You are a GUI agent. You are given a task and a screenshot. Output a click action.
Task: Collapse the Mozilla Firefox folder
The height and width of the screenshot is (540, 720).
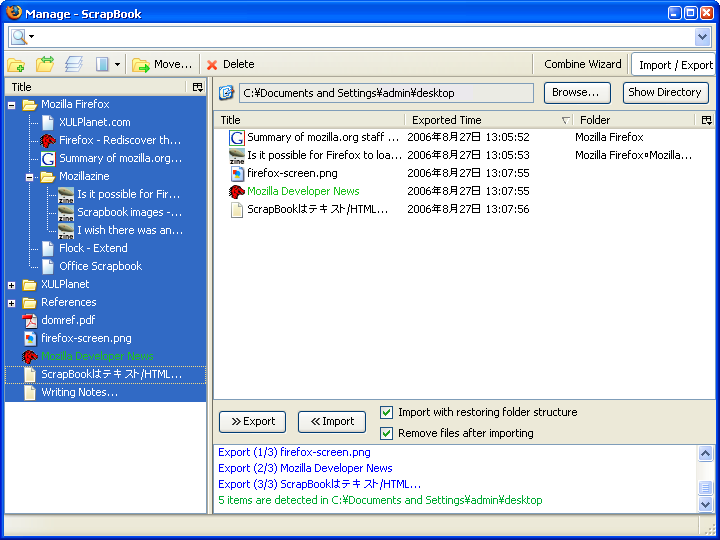[x=12, y=105]
